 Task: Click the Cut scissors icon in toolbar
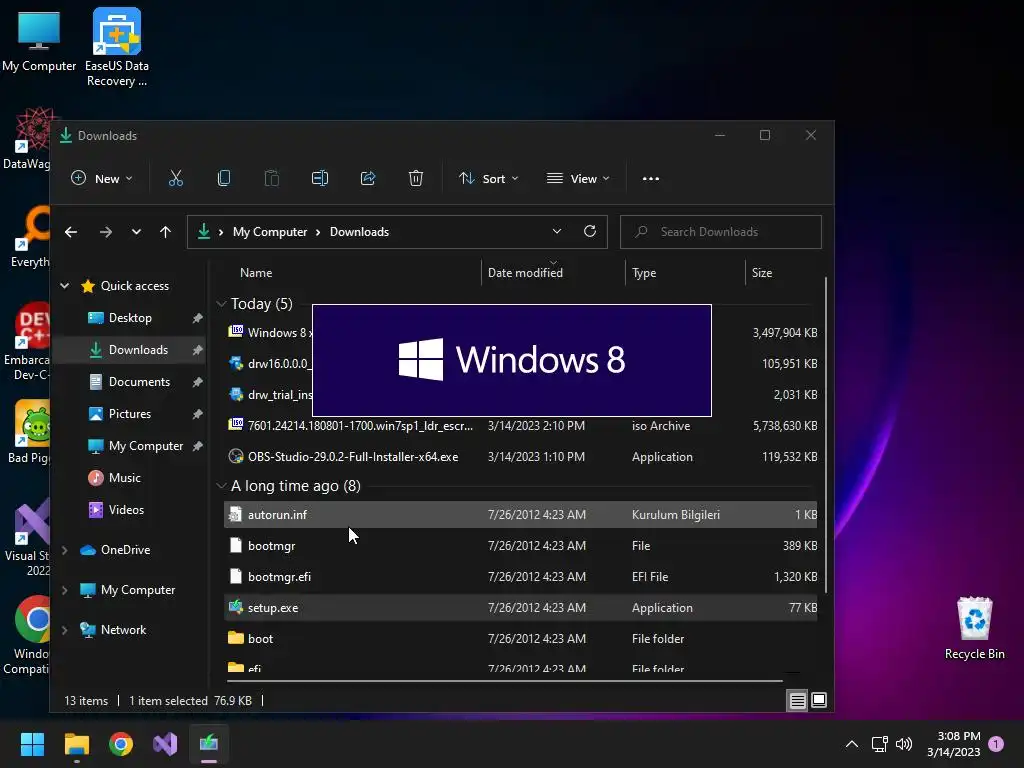[x=176, y=178]
